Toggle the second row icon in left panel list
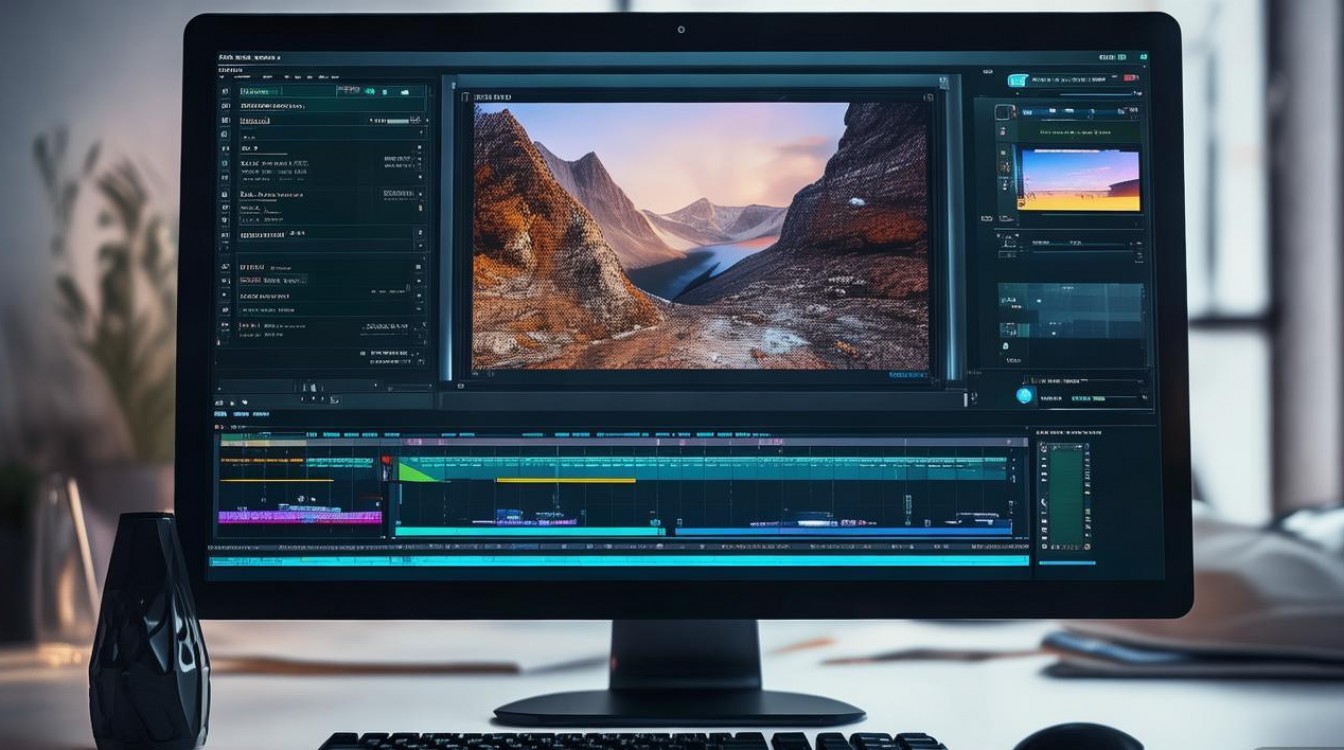This screenshot has width=1344, height=750. pos(225,105)
